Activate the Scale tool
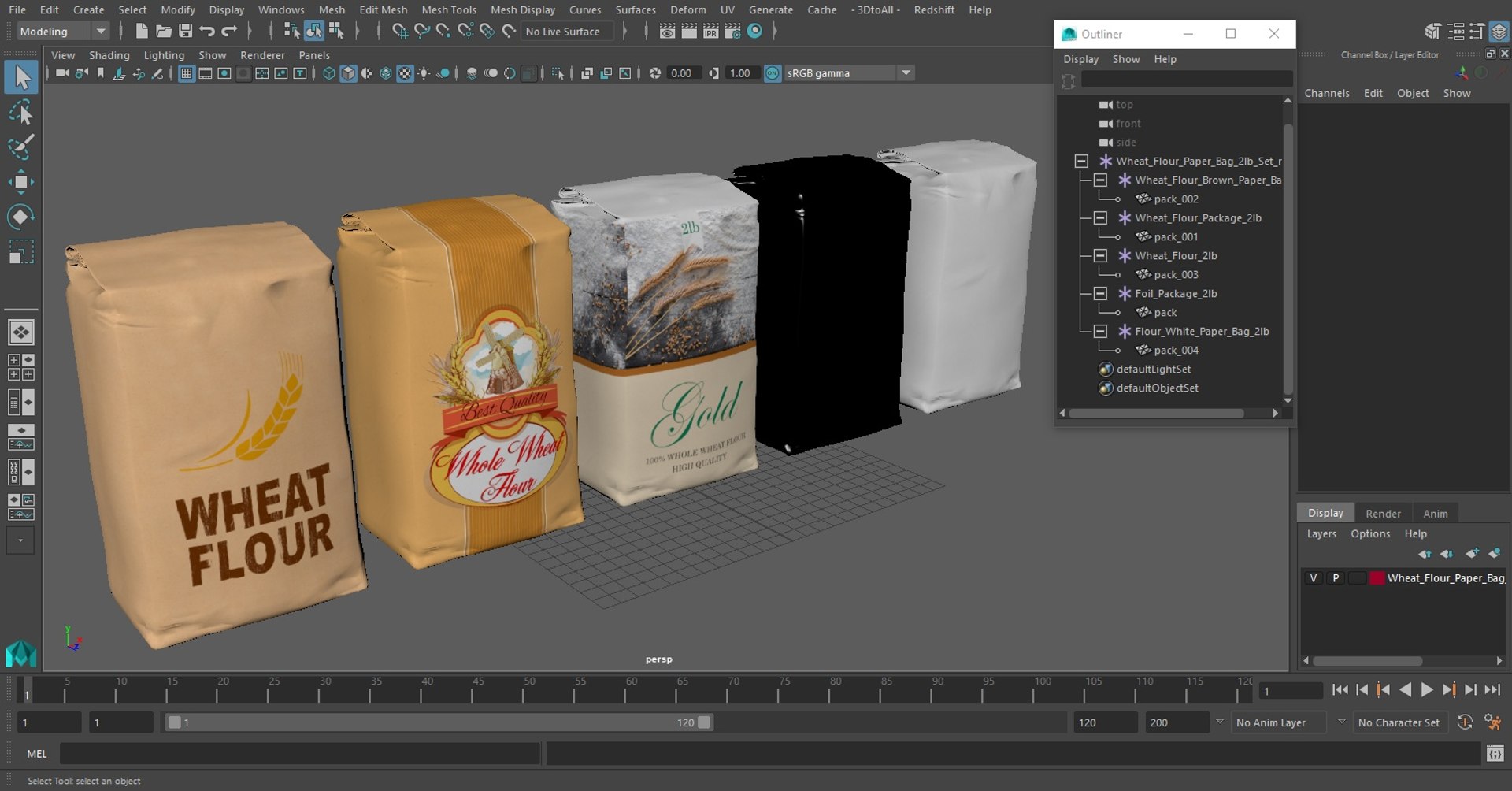This screenshot has height=791, width=1512. pyautogui.click(x=21, y=252)
